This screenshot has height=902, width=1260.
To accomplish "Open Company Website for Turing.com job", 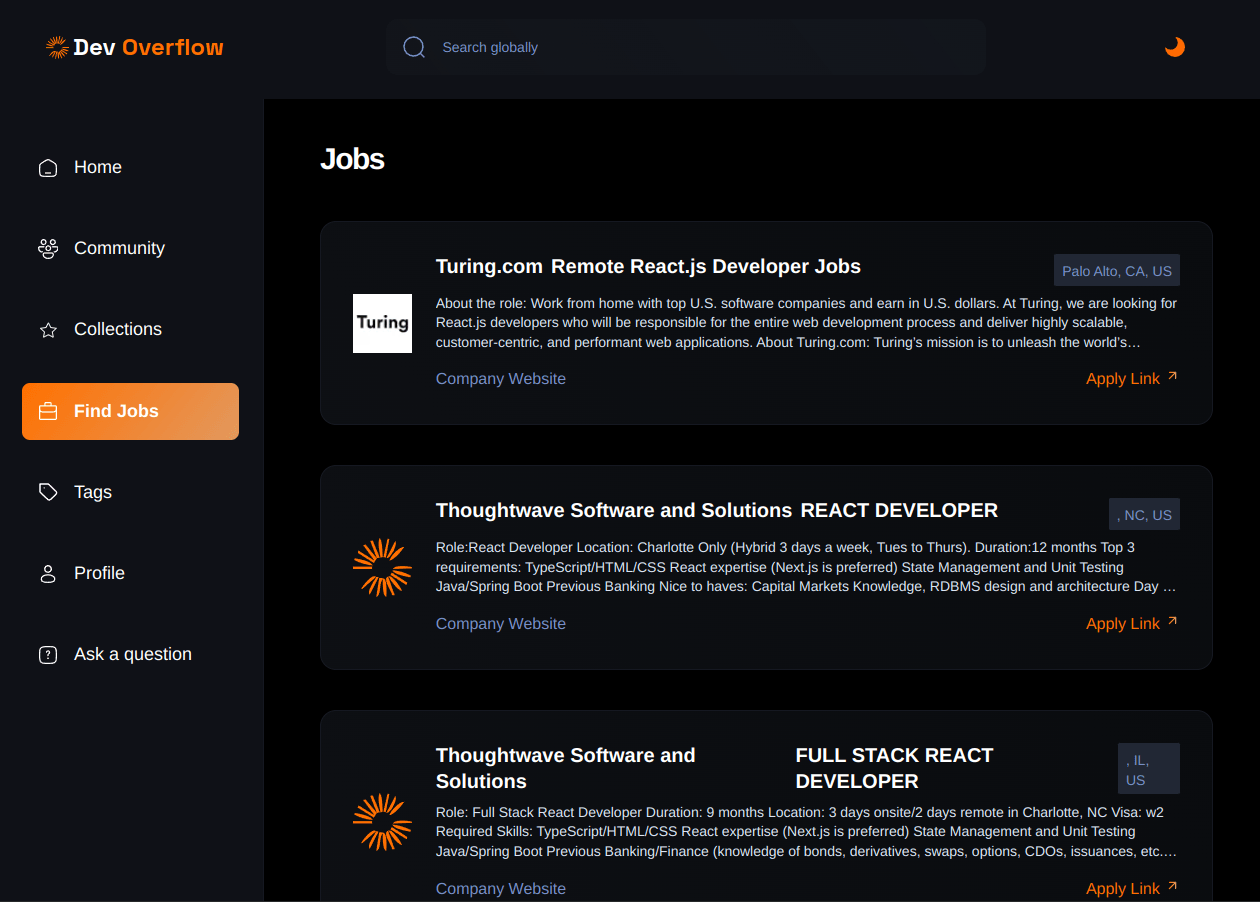I will [500, 379].
